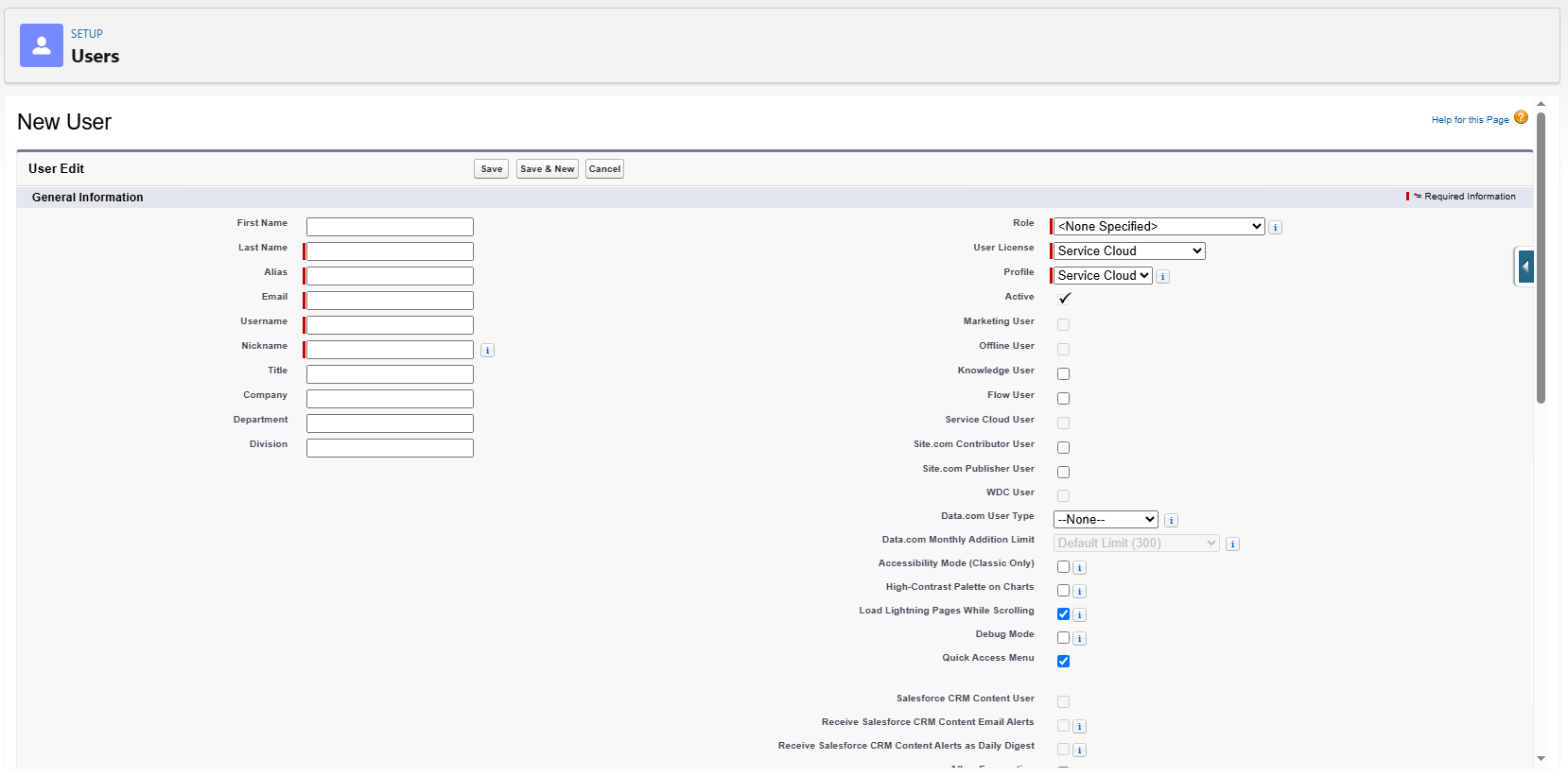The width and height of the screenshot is (1568, 777).
Task: Click the info icon beside Role dropdown
Action: [x=1275, y=228]
